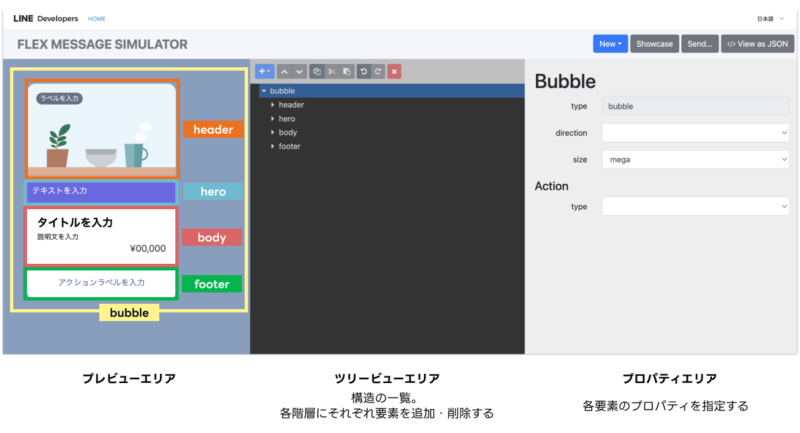Open the add element plus dropdown
The image size is (800, 433).
pyautogui.click(x=264, y=71)
